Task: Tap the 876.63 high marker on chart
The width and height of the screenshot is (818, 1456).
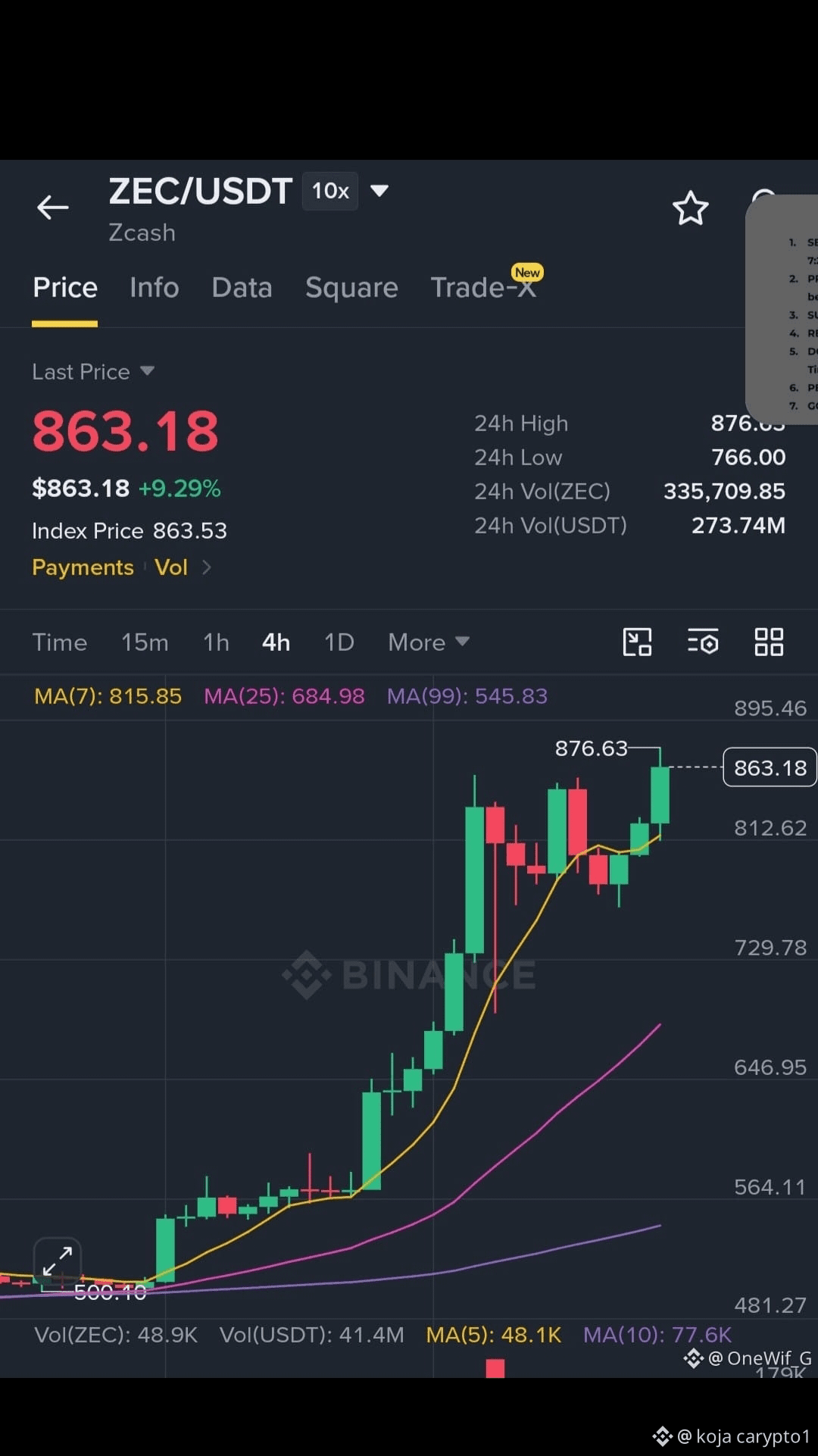Action: 592,748
